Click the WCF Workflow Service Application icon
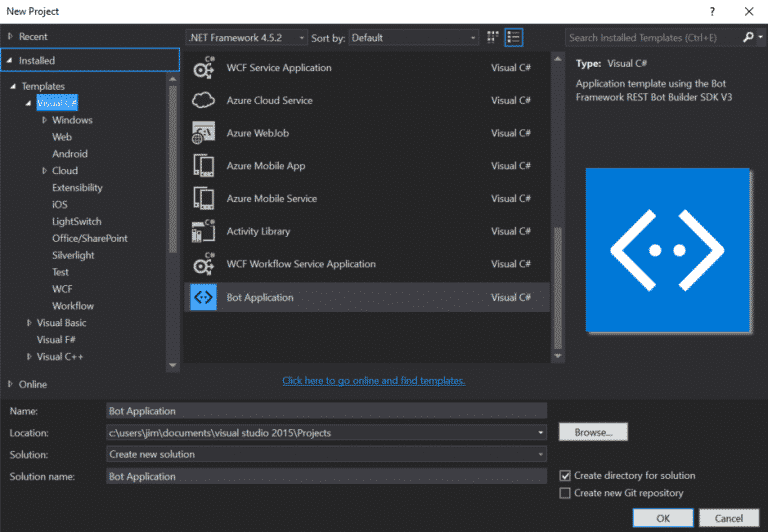Viewport: 768px width, 532px height. click(x=203, y=264)
